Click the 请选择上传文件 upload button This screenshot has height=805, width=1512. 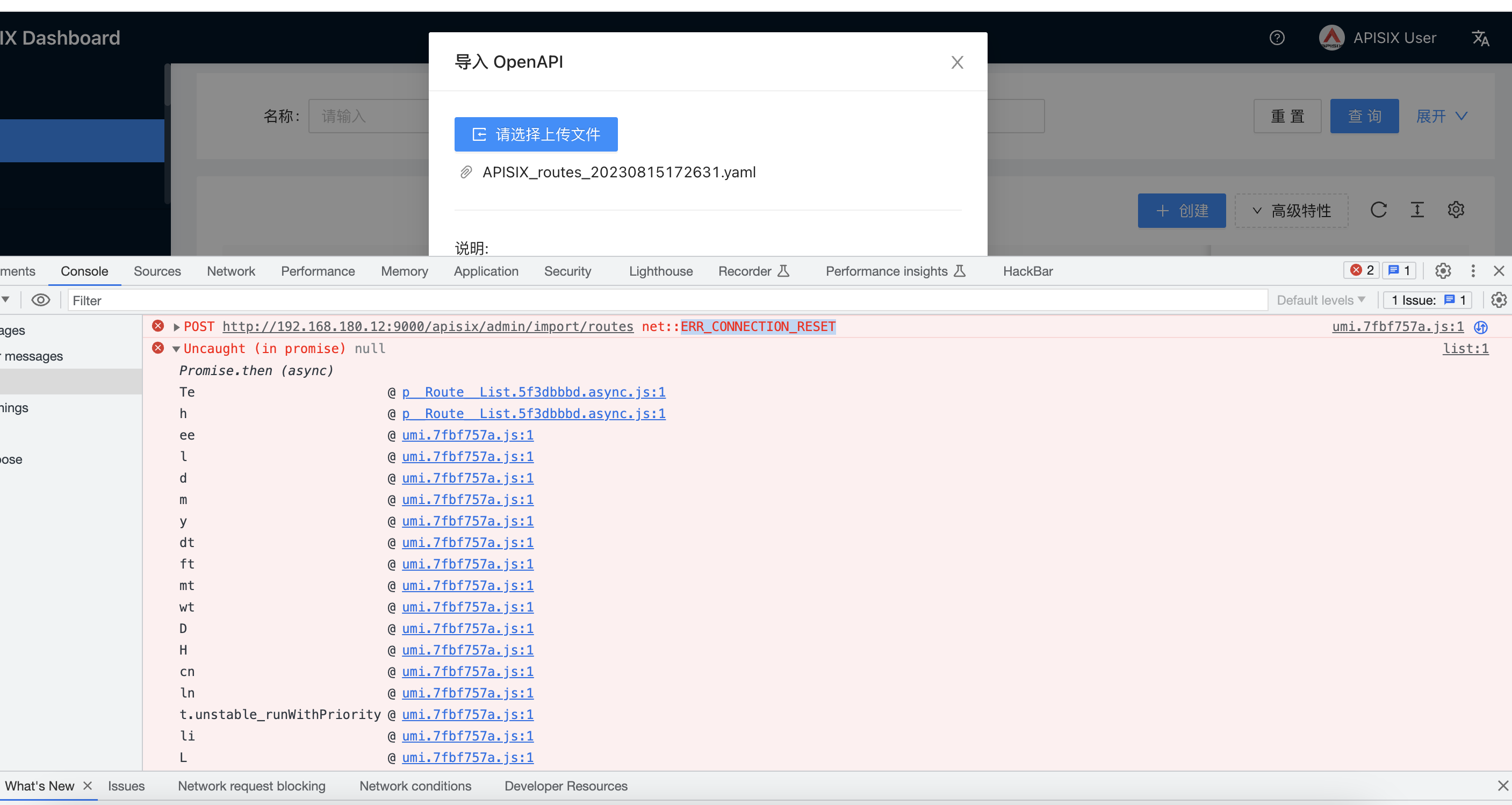[535, 134]
